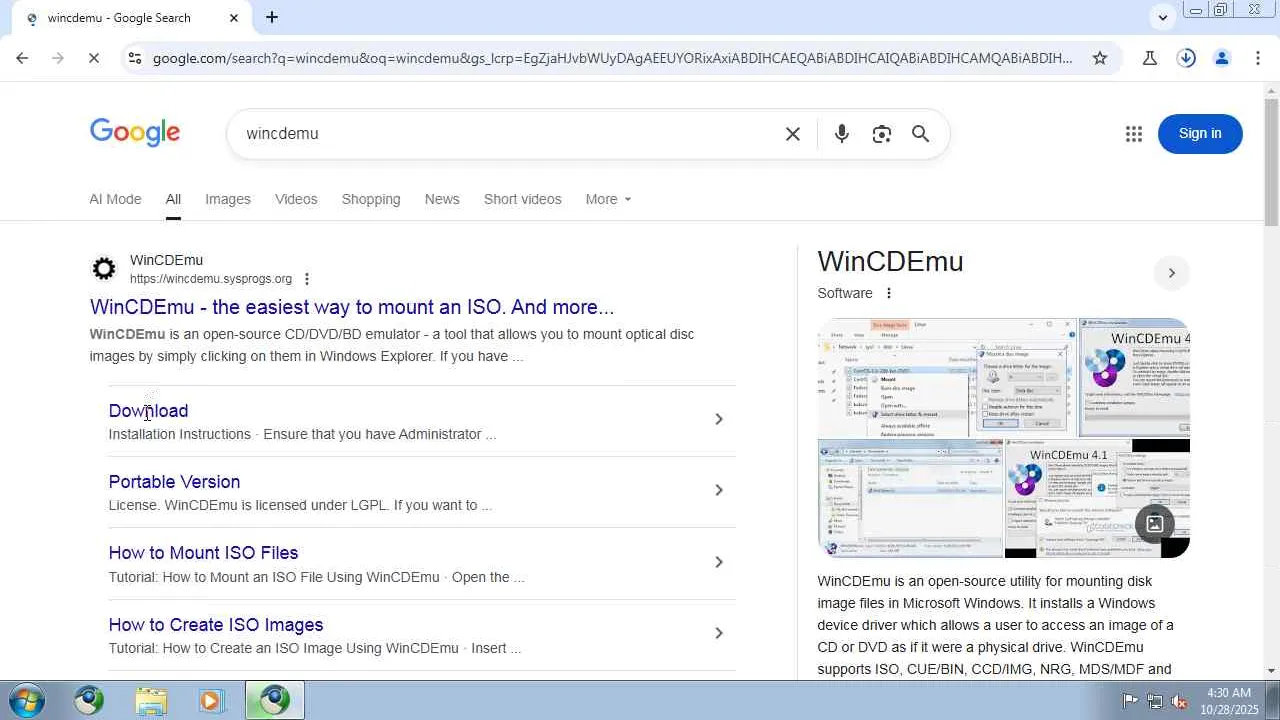Switch to News results tab
1280x720 pixels.
tap(442, 199)
